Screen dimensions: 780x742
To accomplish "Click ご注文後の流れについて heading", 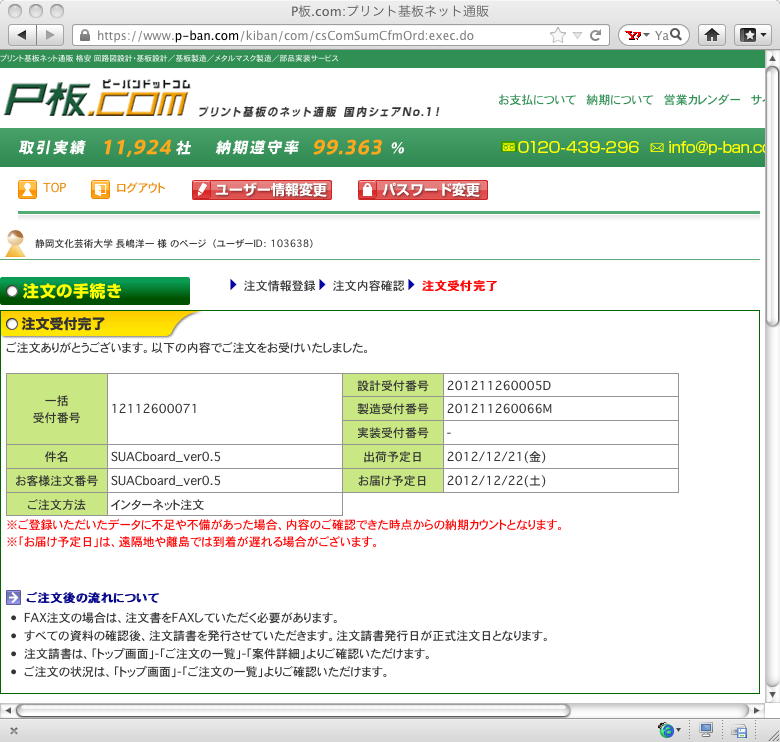I will pyautogui.click(x=92, y=597).
